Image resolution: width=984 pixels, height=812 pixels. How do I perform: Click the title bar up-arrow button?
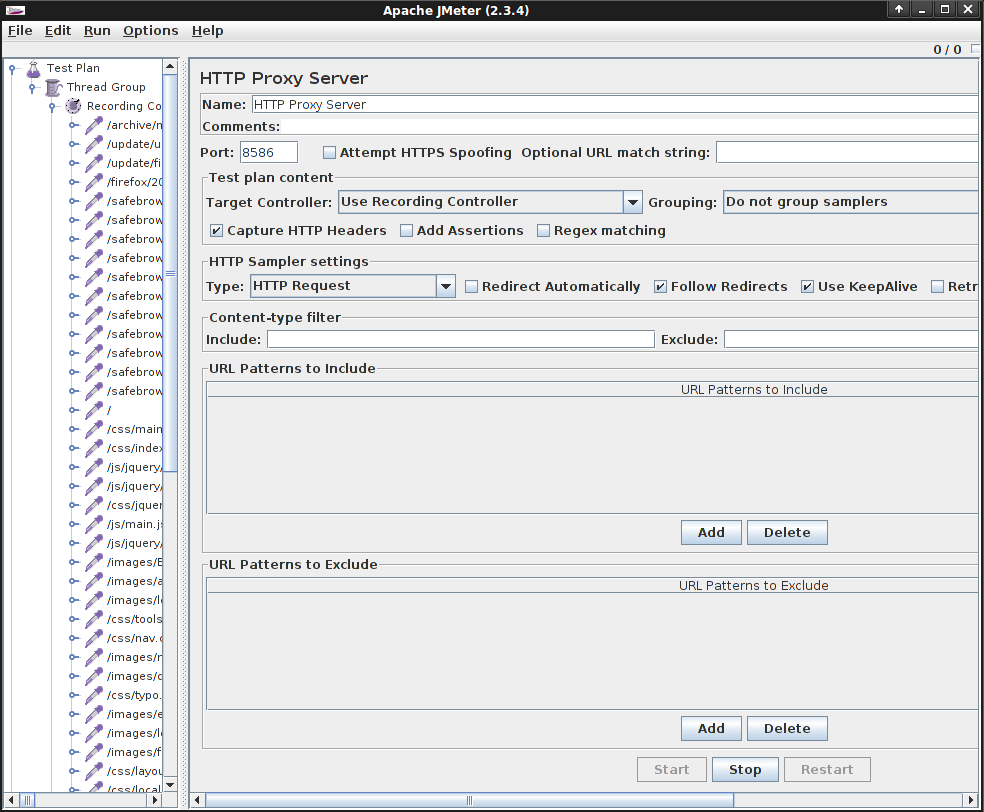point(899,9)
